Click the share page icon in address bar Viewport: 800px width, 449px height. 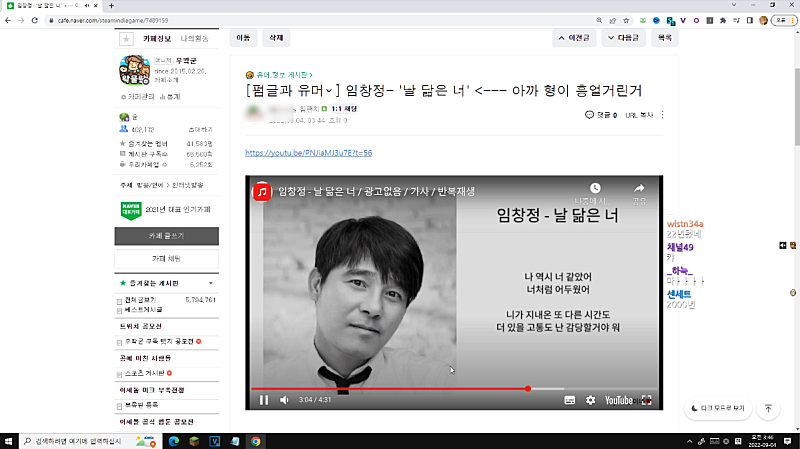tap(613, 20)
